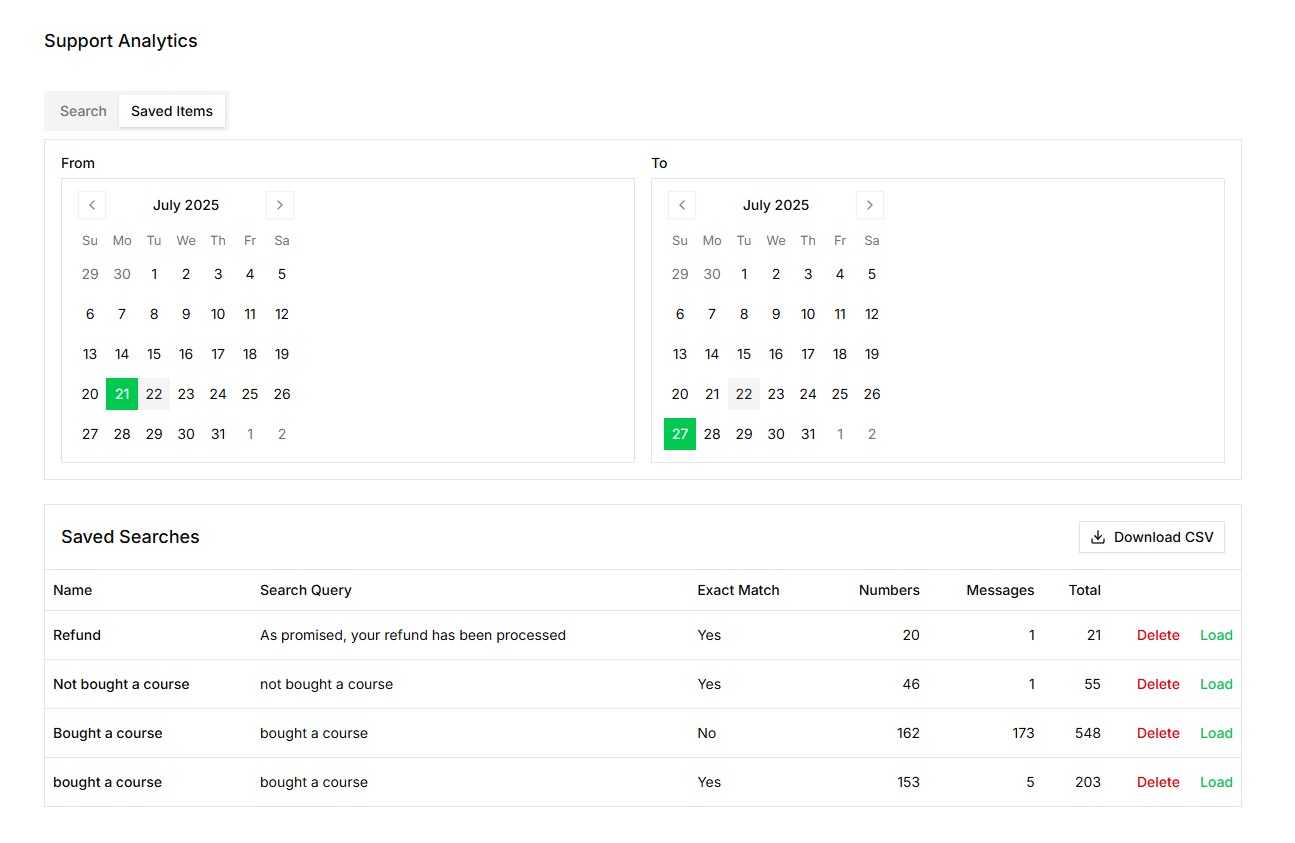Image resolution: width=1295 pixels, height=843 pixels.
Task: Click the Exact Match column header
Action: 738,590
